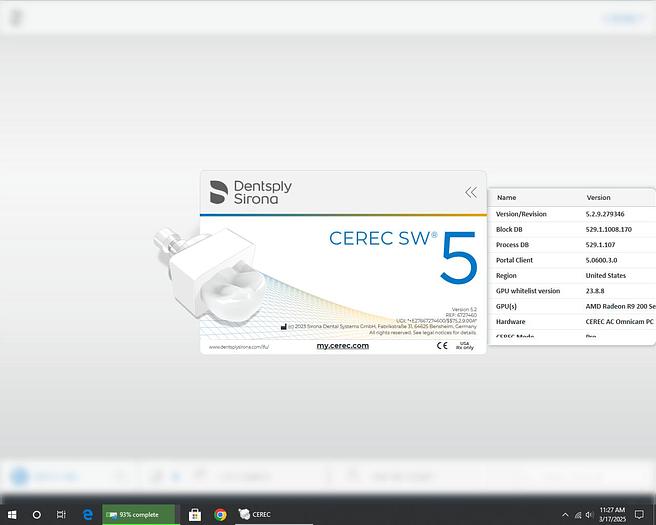Viewport: 656px width, 525px height.
Task: Select the GPU(s) row label
Action: [x=506, y=306]
